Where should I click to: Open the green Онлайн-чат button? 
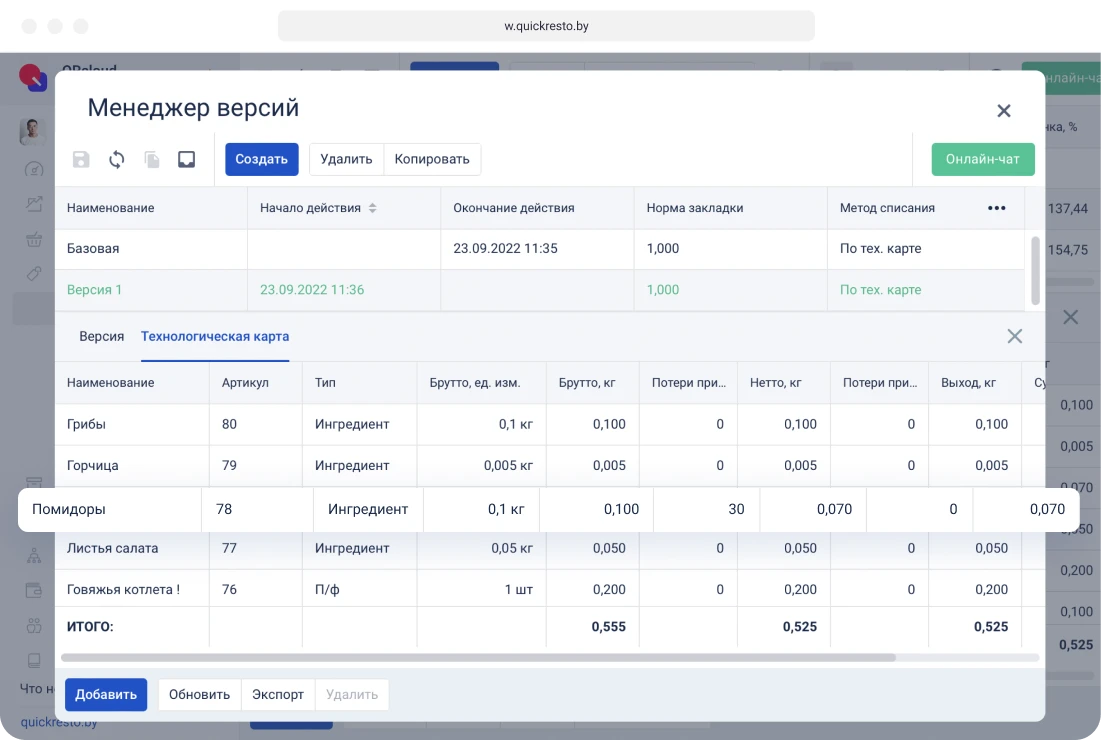[x=982, y=159]
